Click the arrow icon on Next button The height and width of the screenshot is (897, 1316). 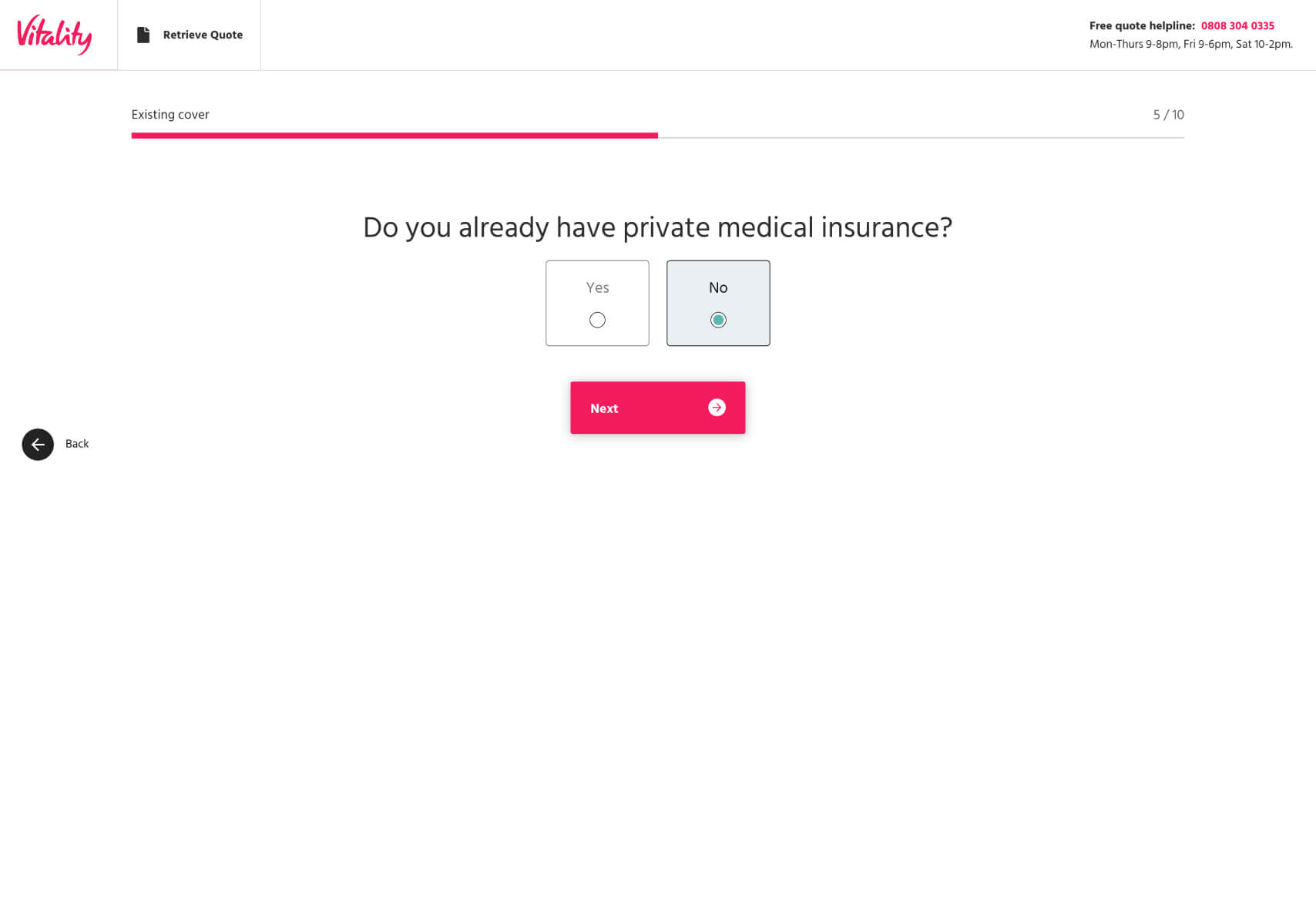[x=717, y=408]
